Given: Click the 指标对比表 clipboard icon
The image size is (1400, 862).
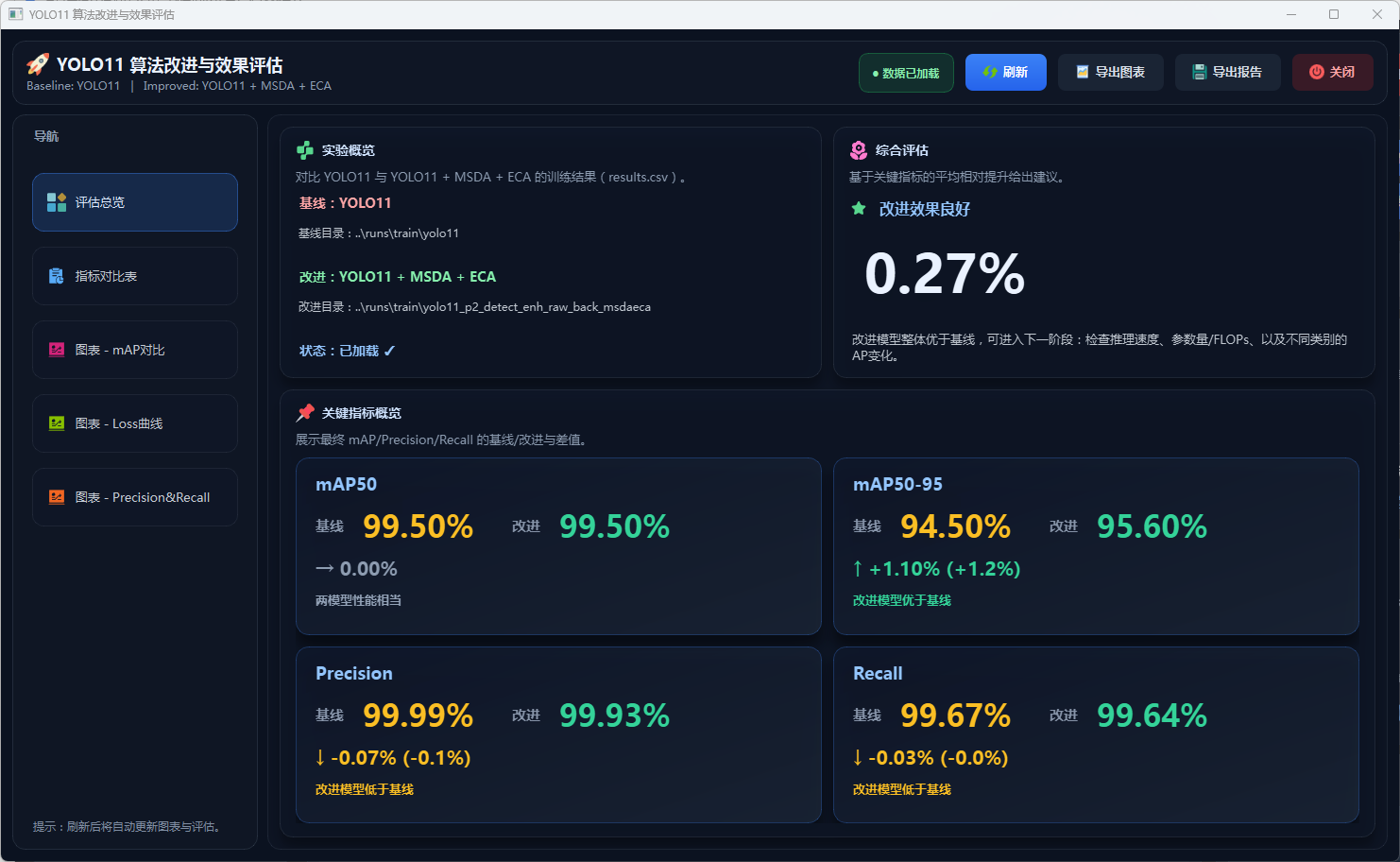Looking at the screenshot, I should pos(57,276).
